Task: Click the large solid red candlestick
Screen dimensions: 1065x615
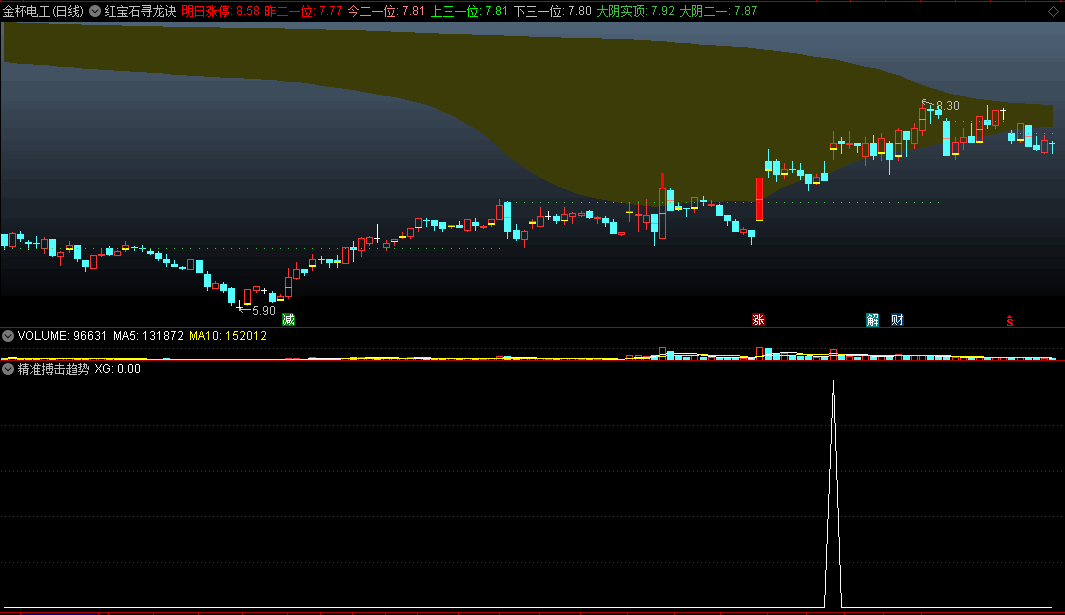Action: [x=759, y=199]
